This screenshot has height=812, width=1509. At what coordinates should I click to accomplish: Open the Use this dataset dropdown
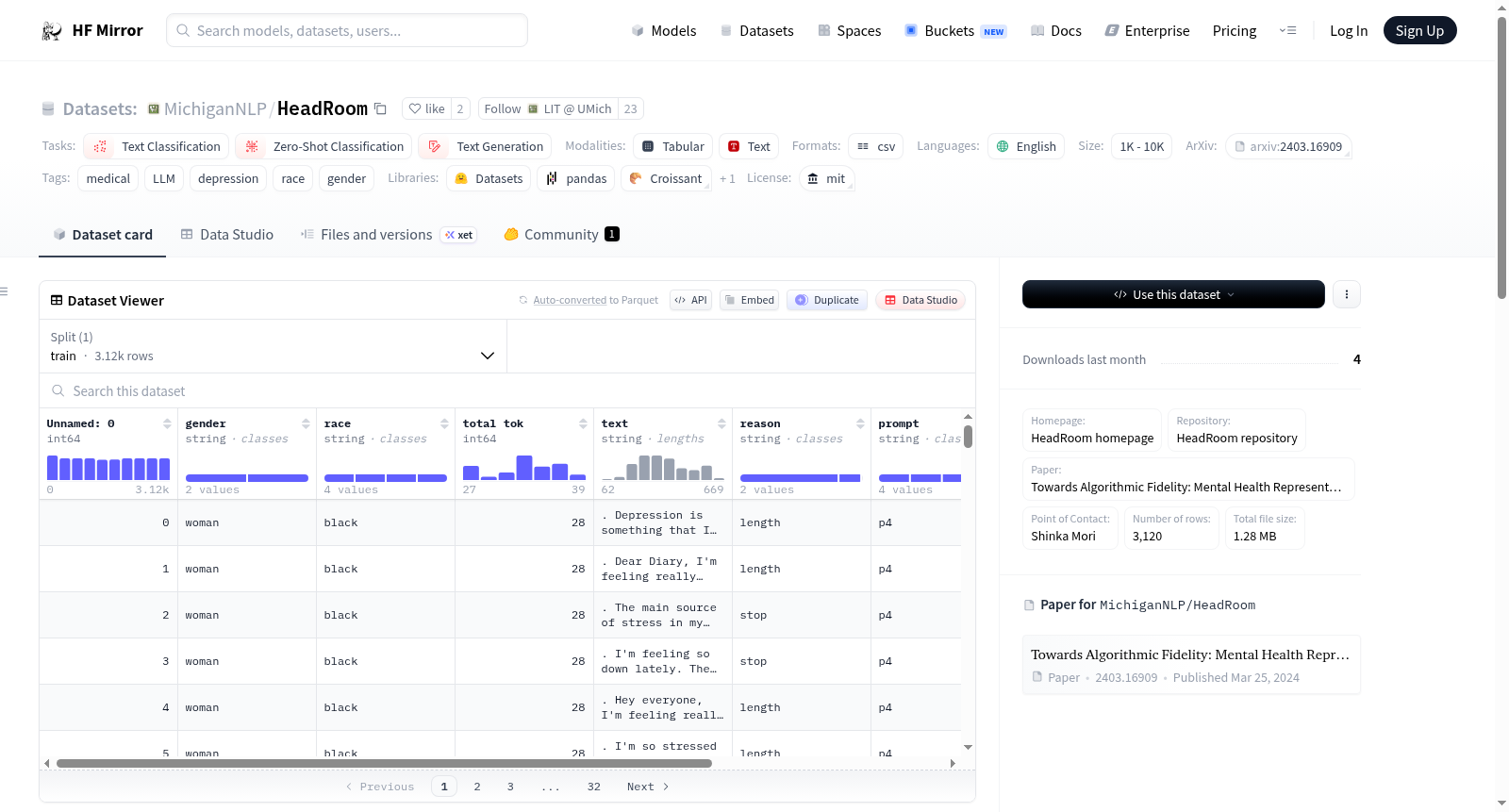pyautogui.click(x=1173, y=294)
